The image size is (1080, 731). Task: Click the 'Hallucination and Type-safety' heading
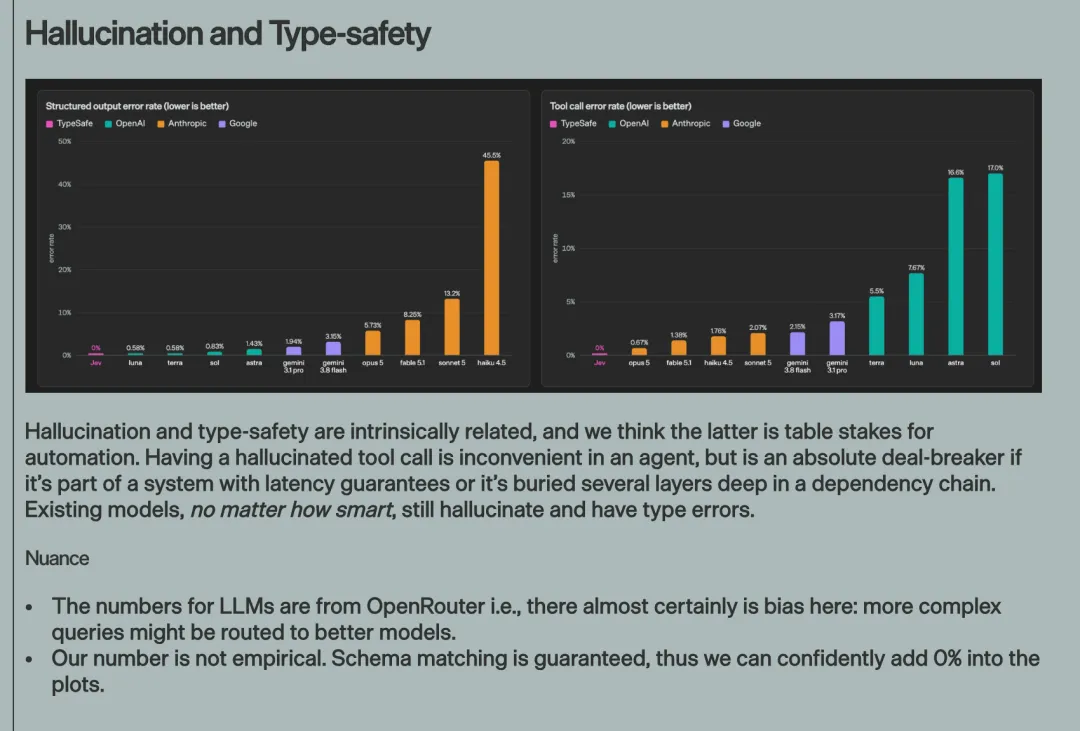point(228,33)
